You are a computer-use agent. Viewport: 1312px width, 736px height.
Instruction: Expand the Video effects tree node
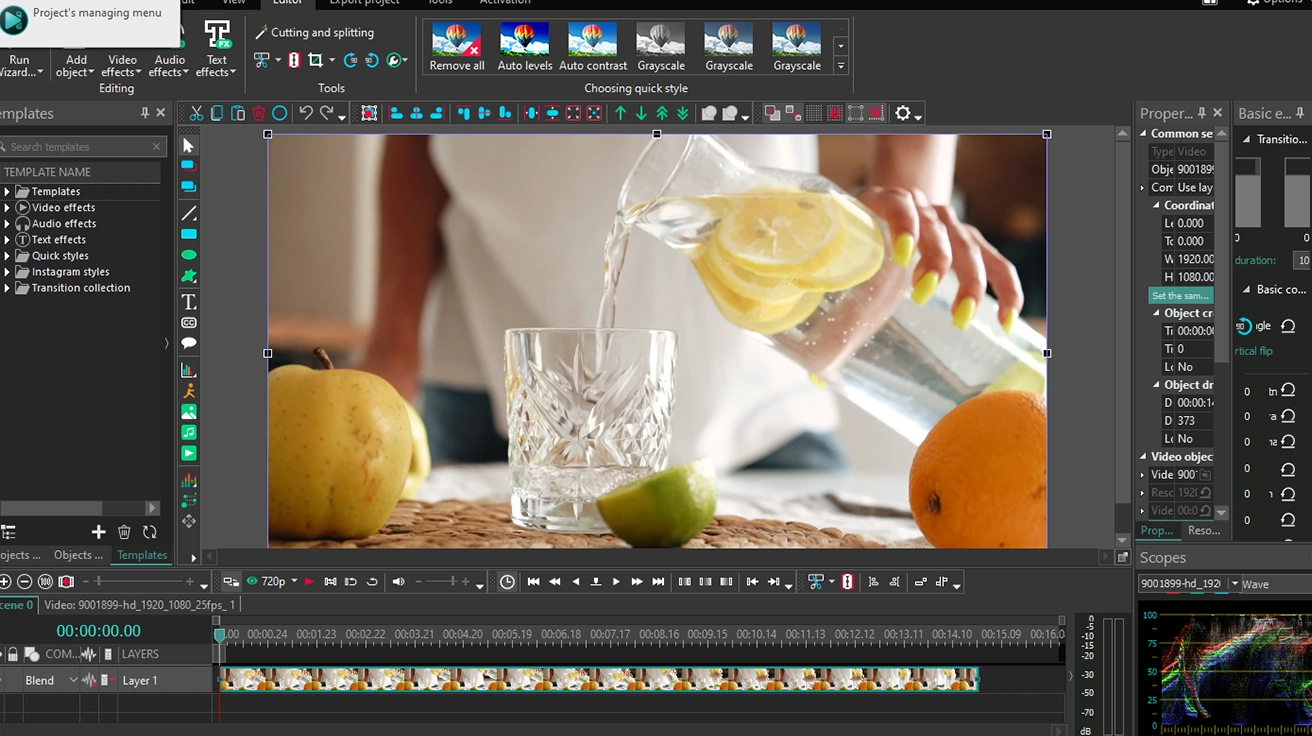click(7, 207)
